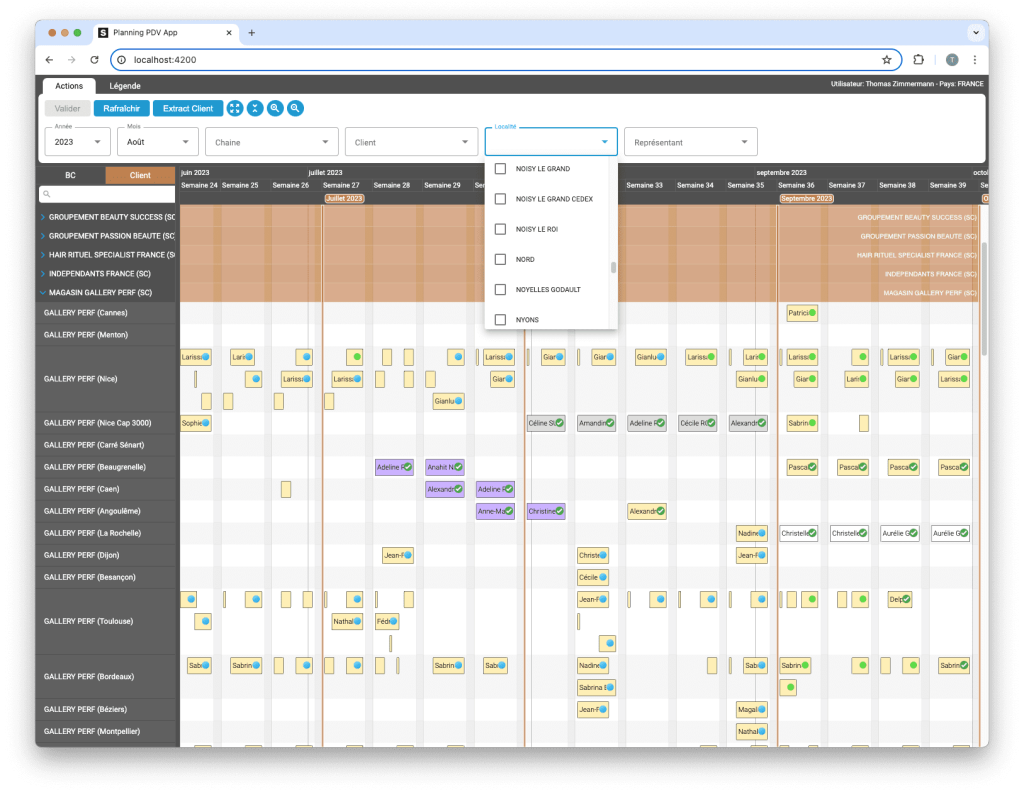Click the client search input field
The width and height of the screenshot is (1024, 790).
[107, 194]
